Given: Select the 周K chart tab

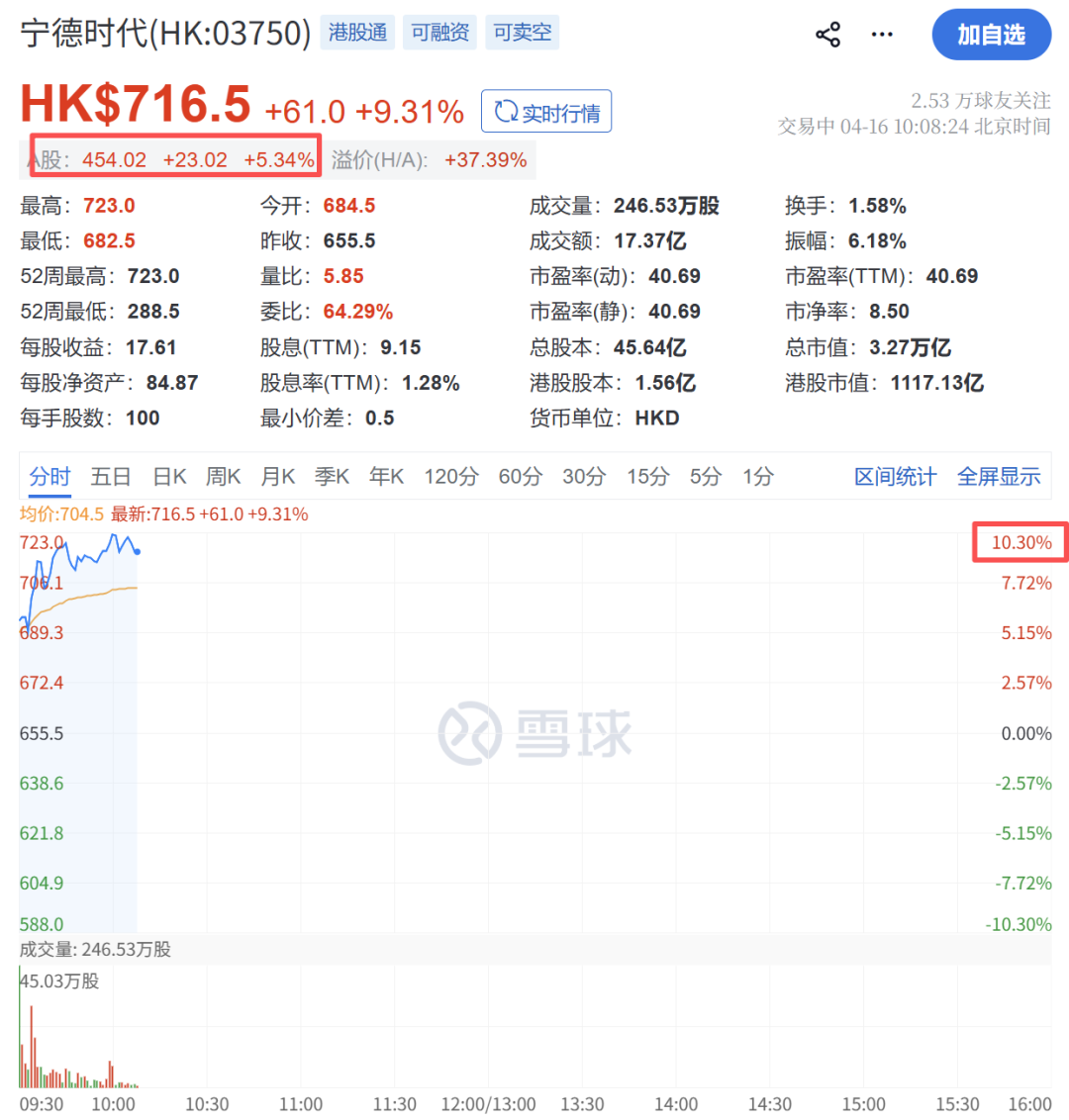Looking at the screenshot, I should click(x=223, y=476).
